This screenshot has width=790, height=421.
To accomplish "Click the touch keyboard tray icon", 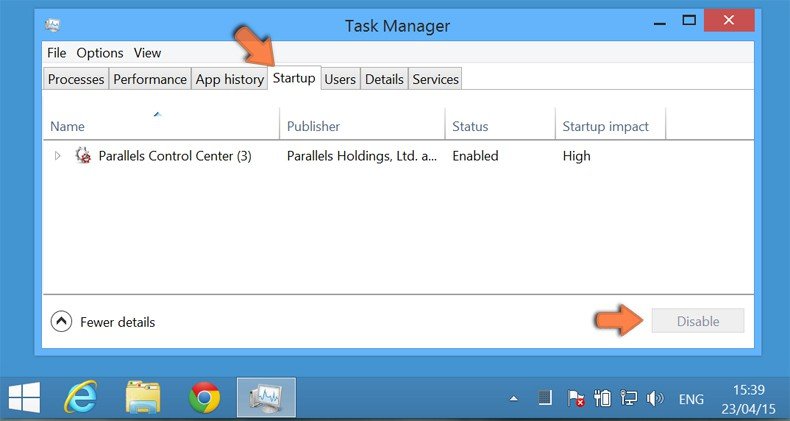I will point(545,399).
